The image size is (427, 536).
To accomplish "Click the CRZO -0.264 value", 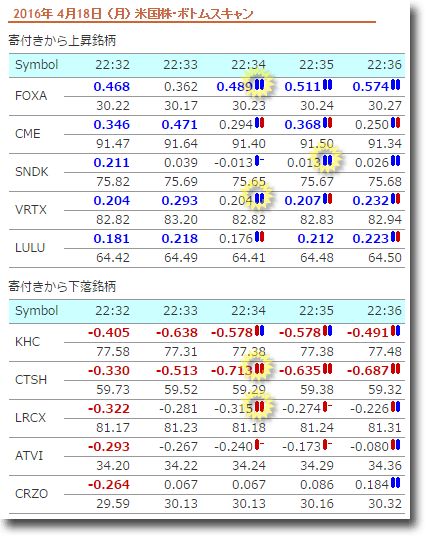I will coord(109,484).
